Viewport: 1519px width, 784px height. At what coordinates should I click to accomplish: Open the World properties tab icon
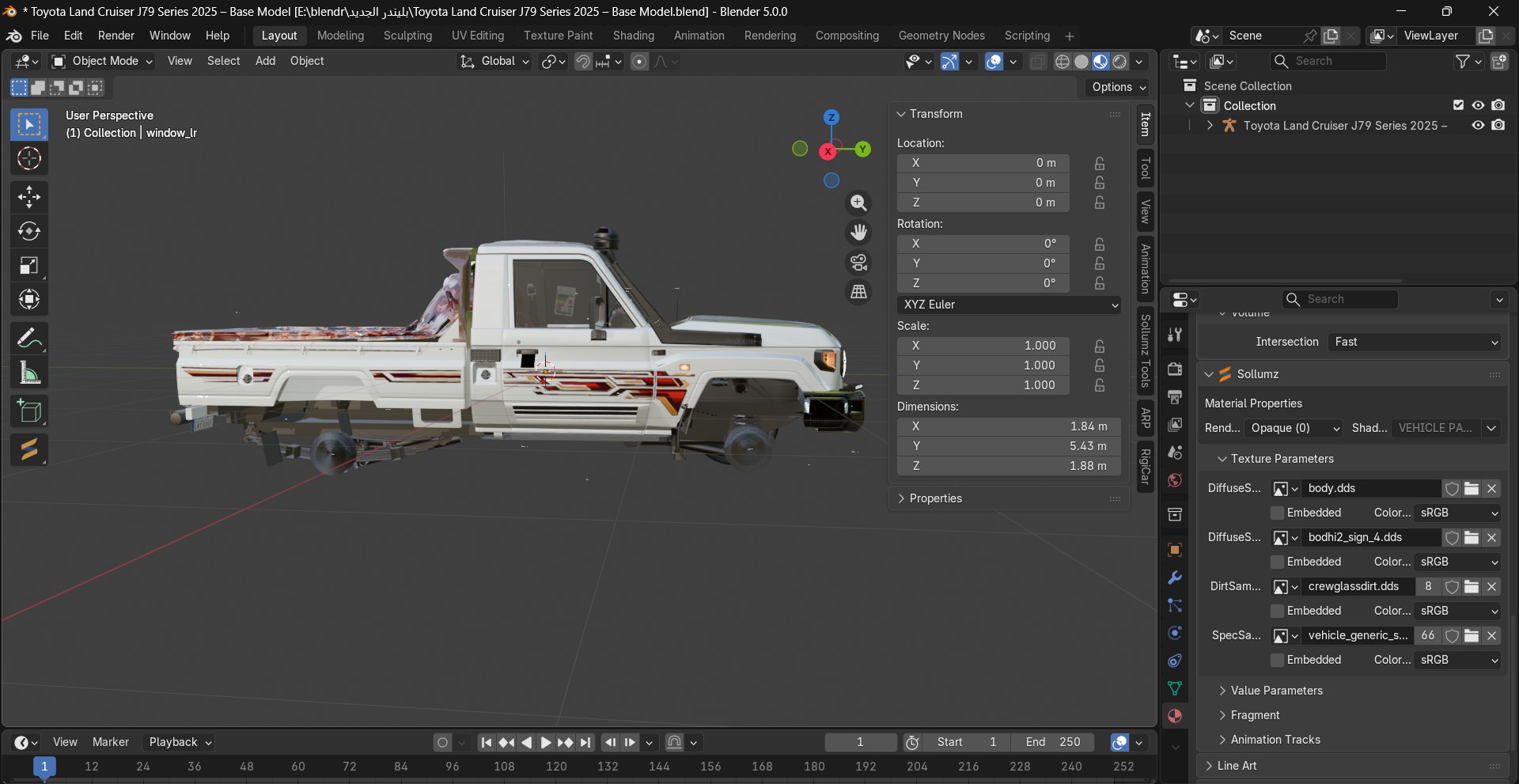[x=1175, y=480]
